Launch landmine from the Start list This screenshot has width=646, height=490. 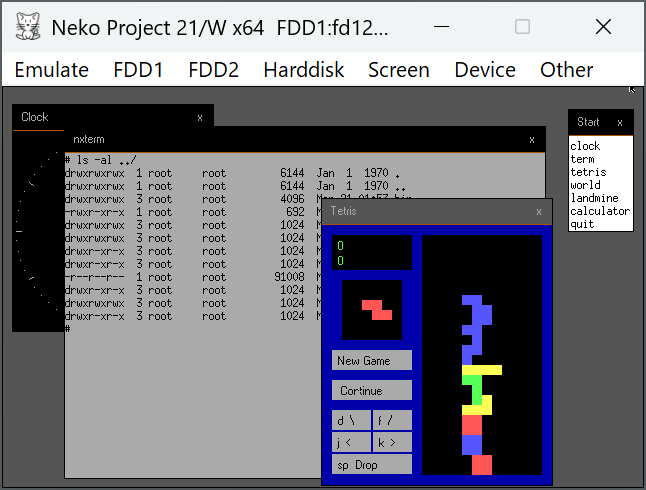[594, 198]
